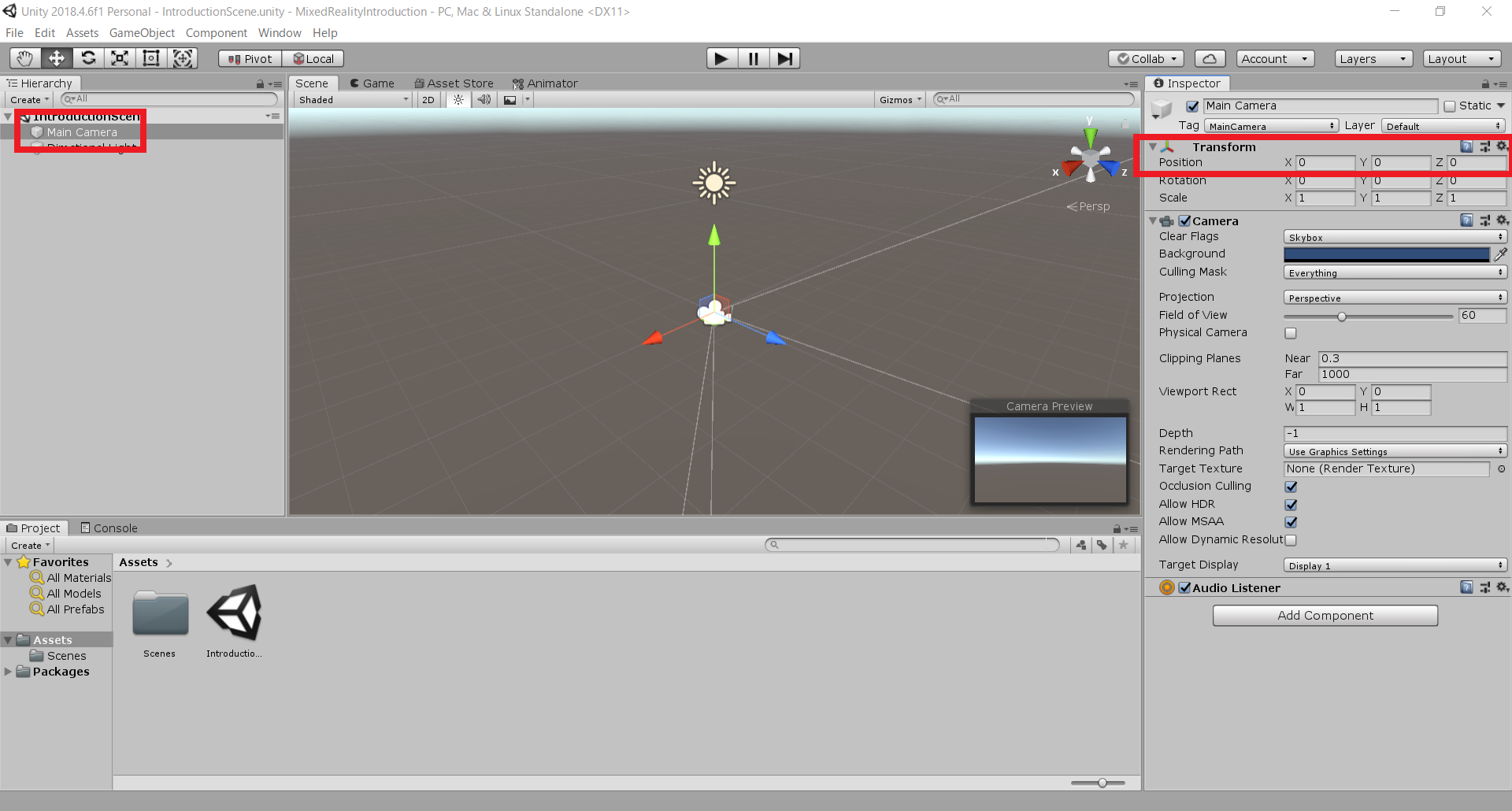Open Camera component gear menu
The height and width of the screenshot is (811, 1512).
click(1502, 220)
